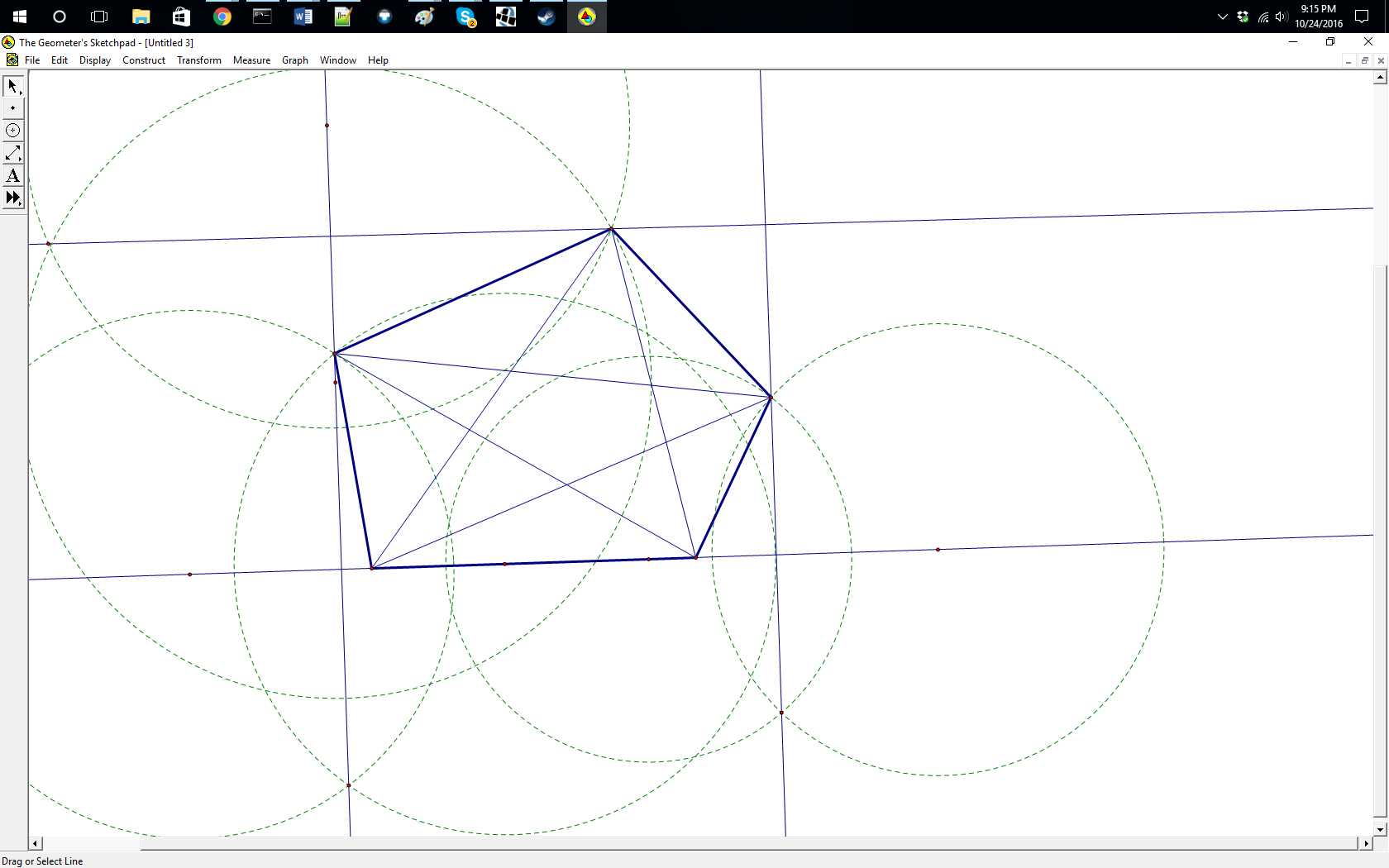Select the pentagon's right vertex point
The height and width of the screenshot is (868, 1389).
[x=771, y=398]
